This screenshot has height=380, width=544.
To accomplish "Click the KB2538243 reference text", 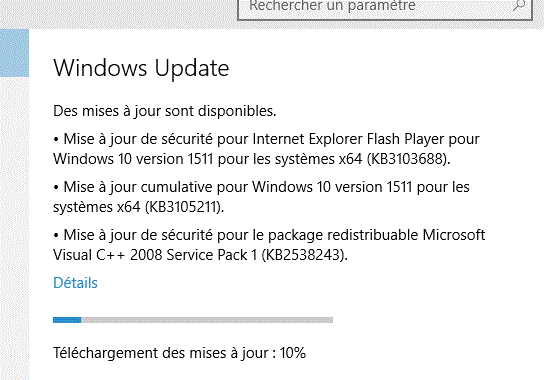I will [x=304, y=255].
